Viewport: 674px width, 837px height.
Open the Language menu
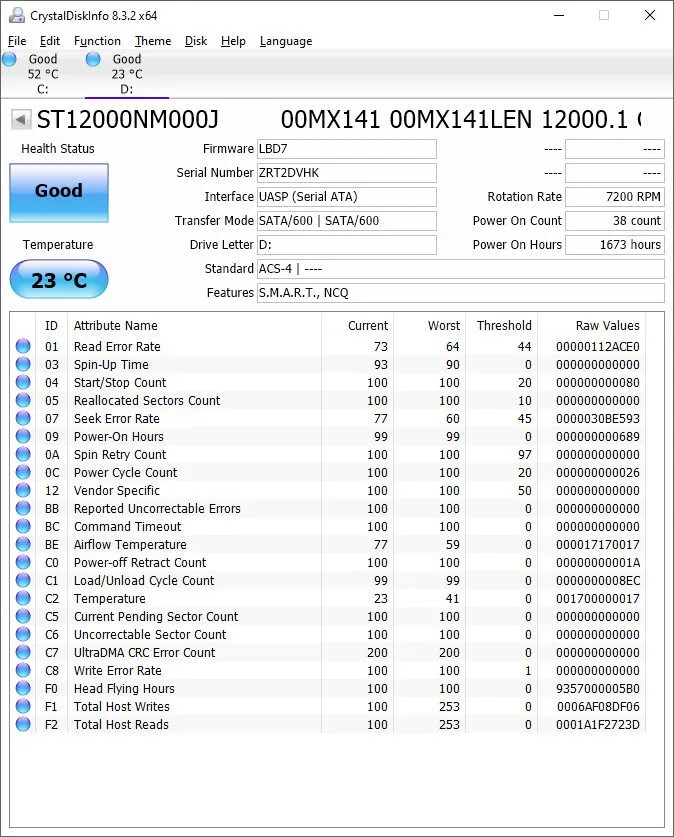coord(286,41)
